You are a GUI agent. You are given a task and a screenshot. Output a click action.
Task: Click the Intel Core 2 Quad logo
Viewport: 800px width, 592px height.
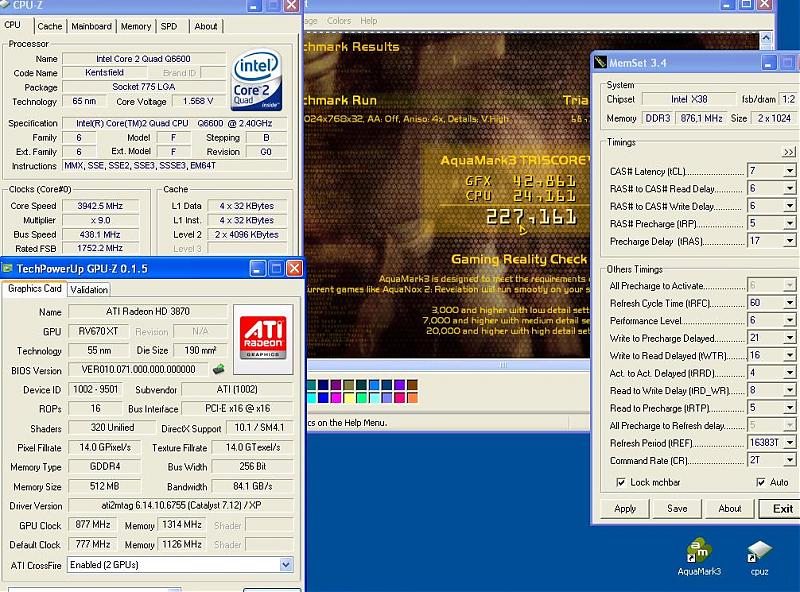[256, 80]
